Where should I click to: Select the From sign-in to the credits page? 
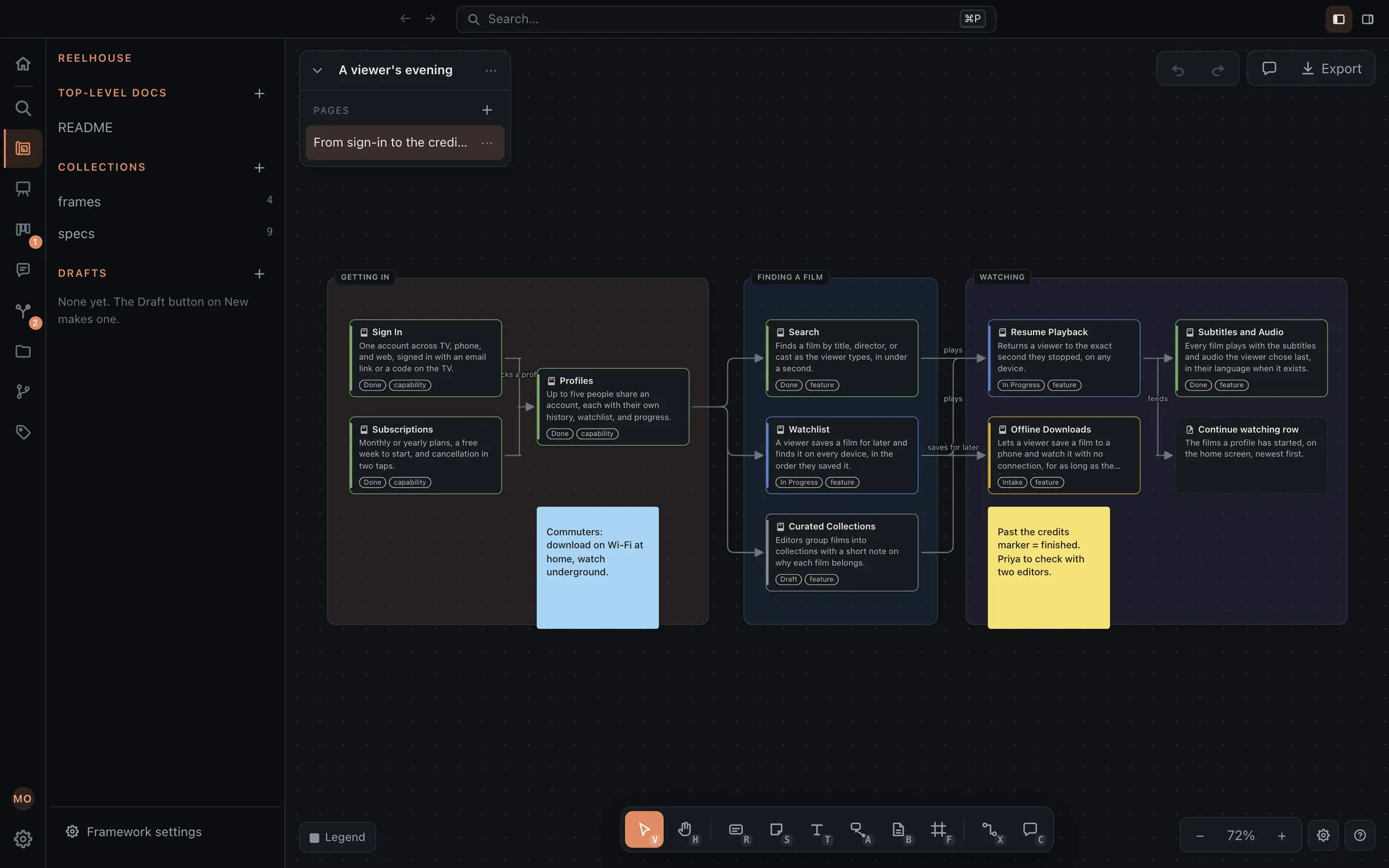405,143
